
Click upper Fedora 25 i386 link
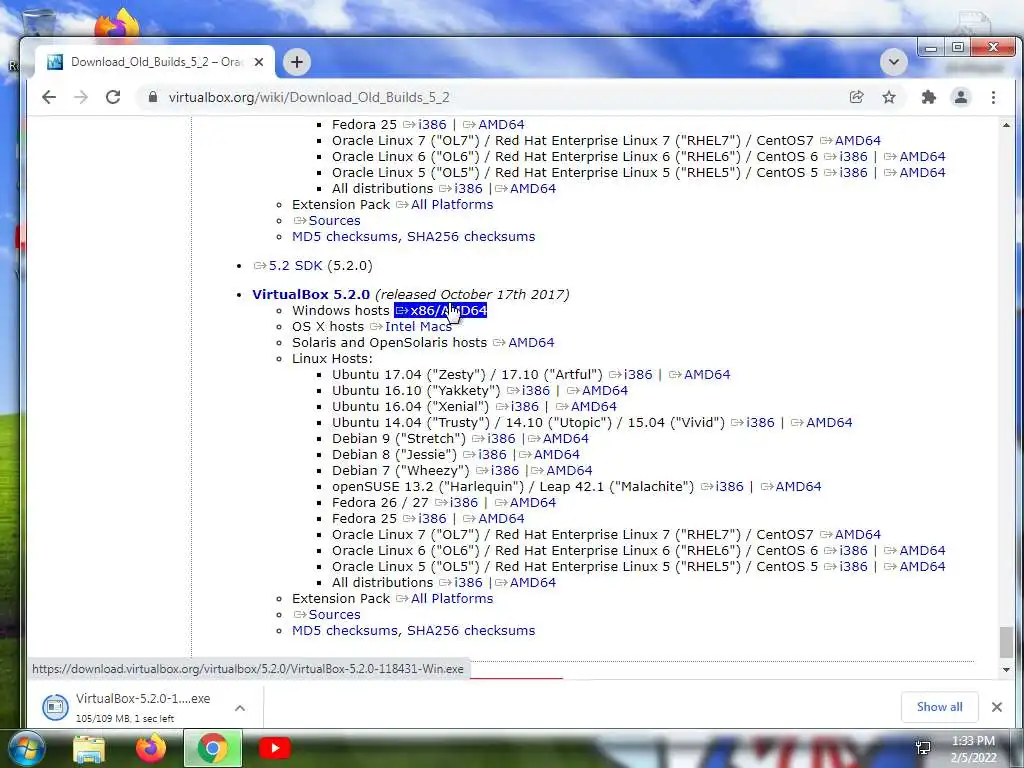click(424, 125)
